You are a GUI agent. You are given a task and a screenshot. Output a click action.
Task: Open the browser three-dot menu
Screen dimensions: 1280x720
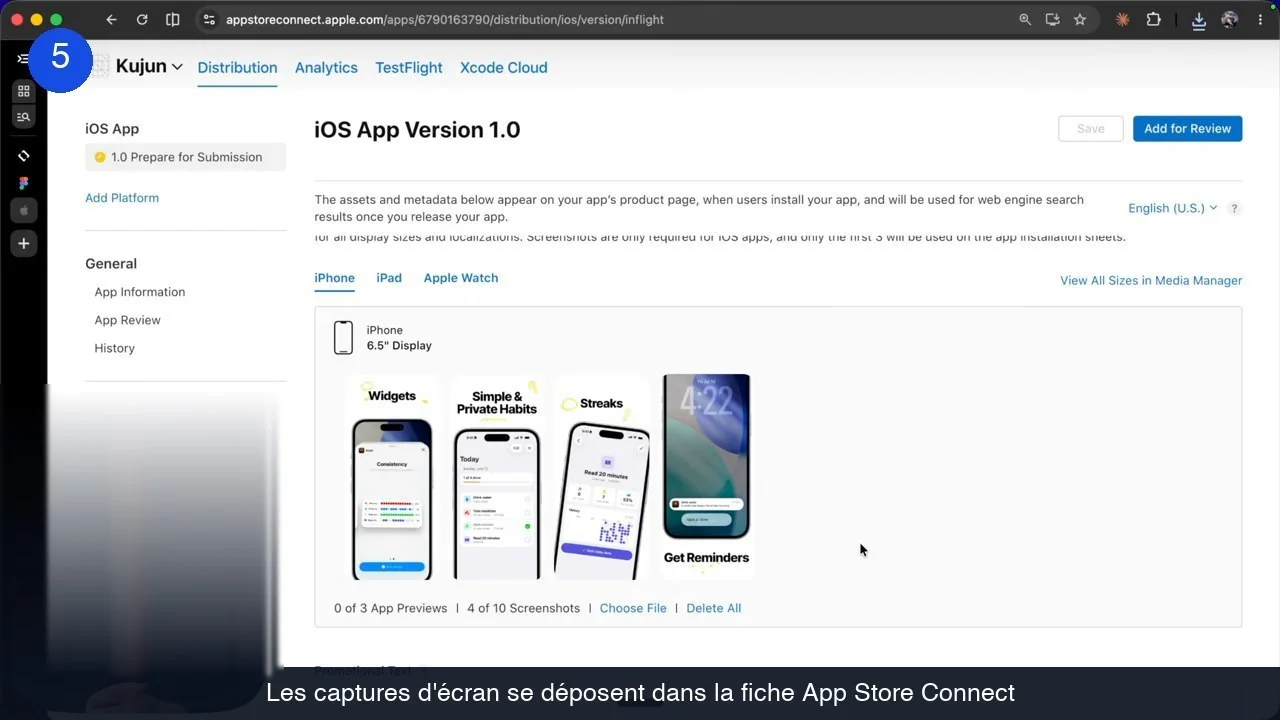[x=1259, y=19]
